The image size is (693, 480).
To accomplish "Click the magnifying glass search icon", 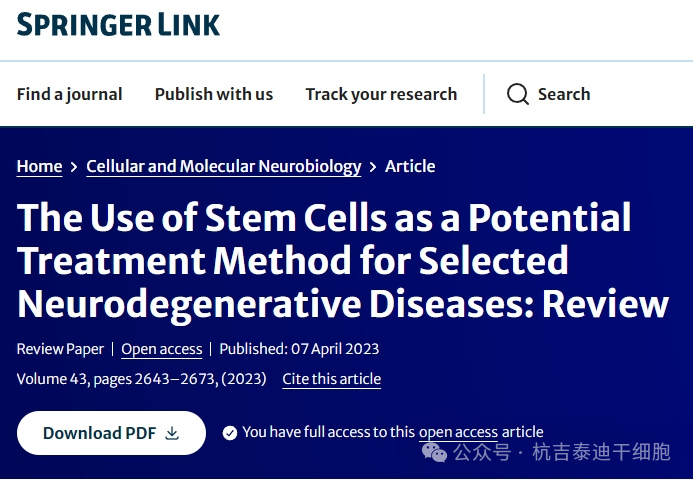I will tap(517, 94).
